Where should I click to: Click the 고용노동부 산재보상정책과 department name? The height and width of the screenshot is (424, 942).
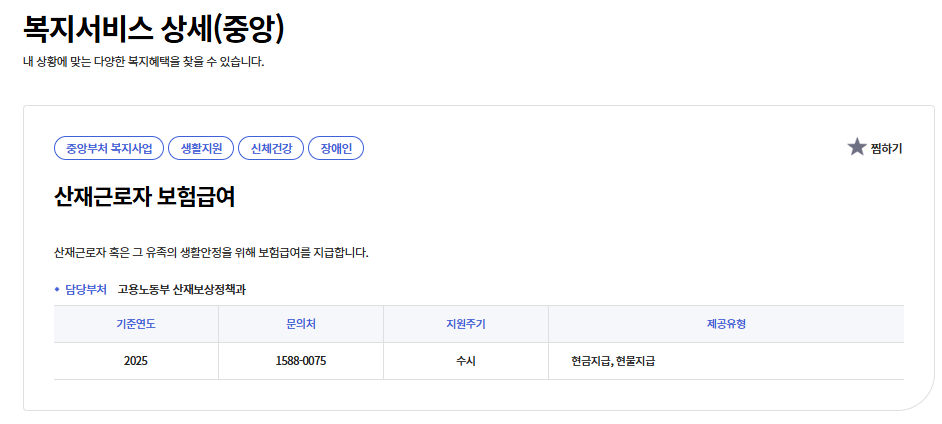181,290
